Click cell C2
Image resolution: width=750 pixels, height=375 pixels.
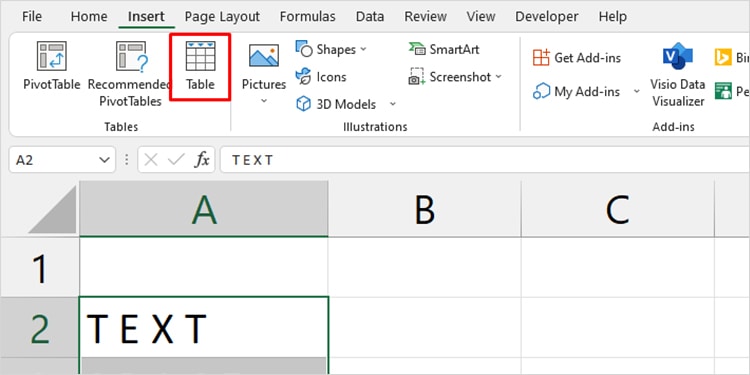(618, 328)
